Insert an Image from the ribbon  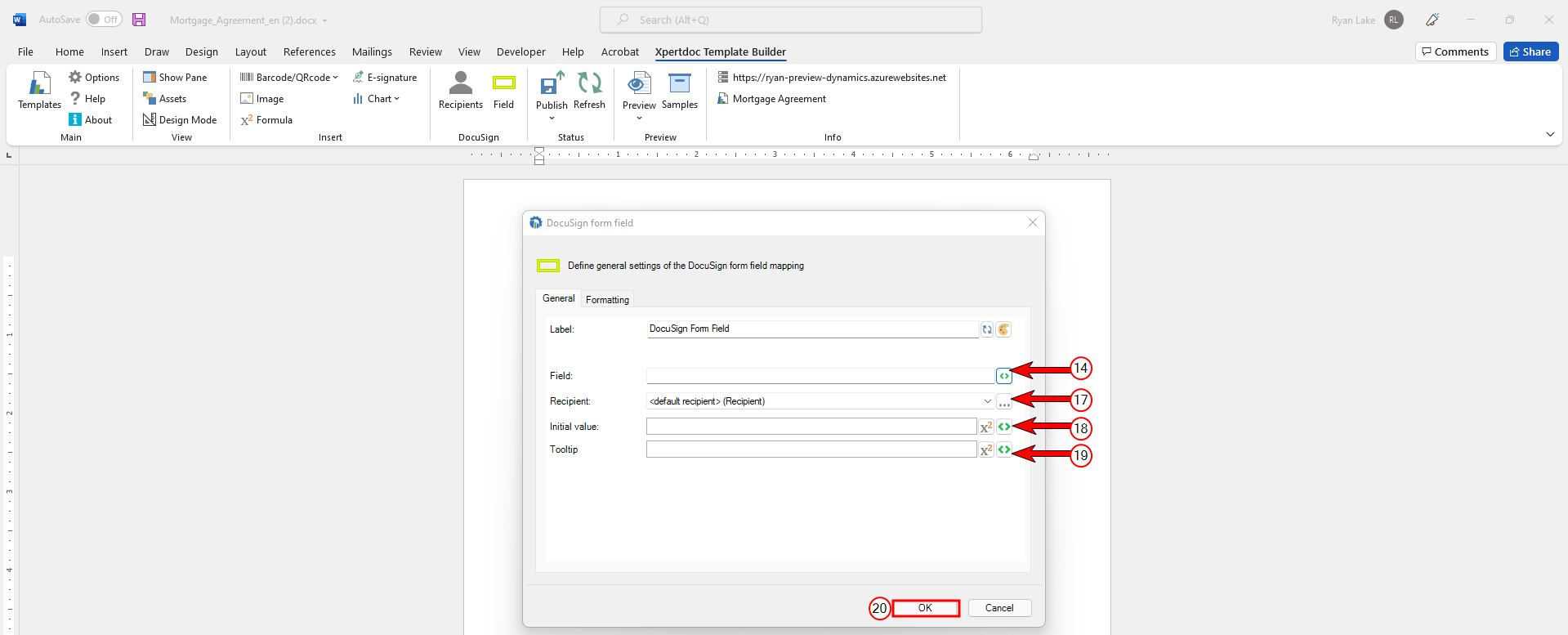point(262,98)
